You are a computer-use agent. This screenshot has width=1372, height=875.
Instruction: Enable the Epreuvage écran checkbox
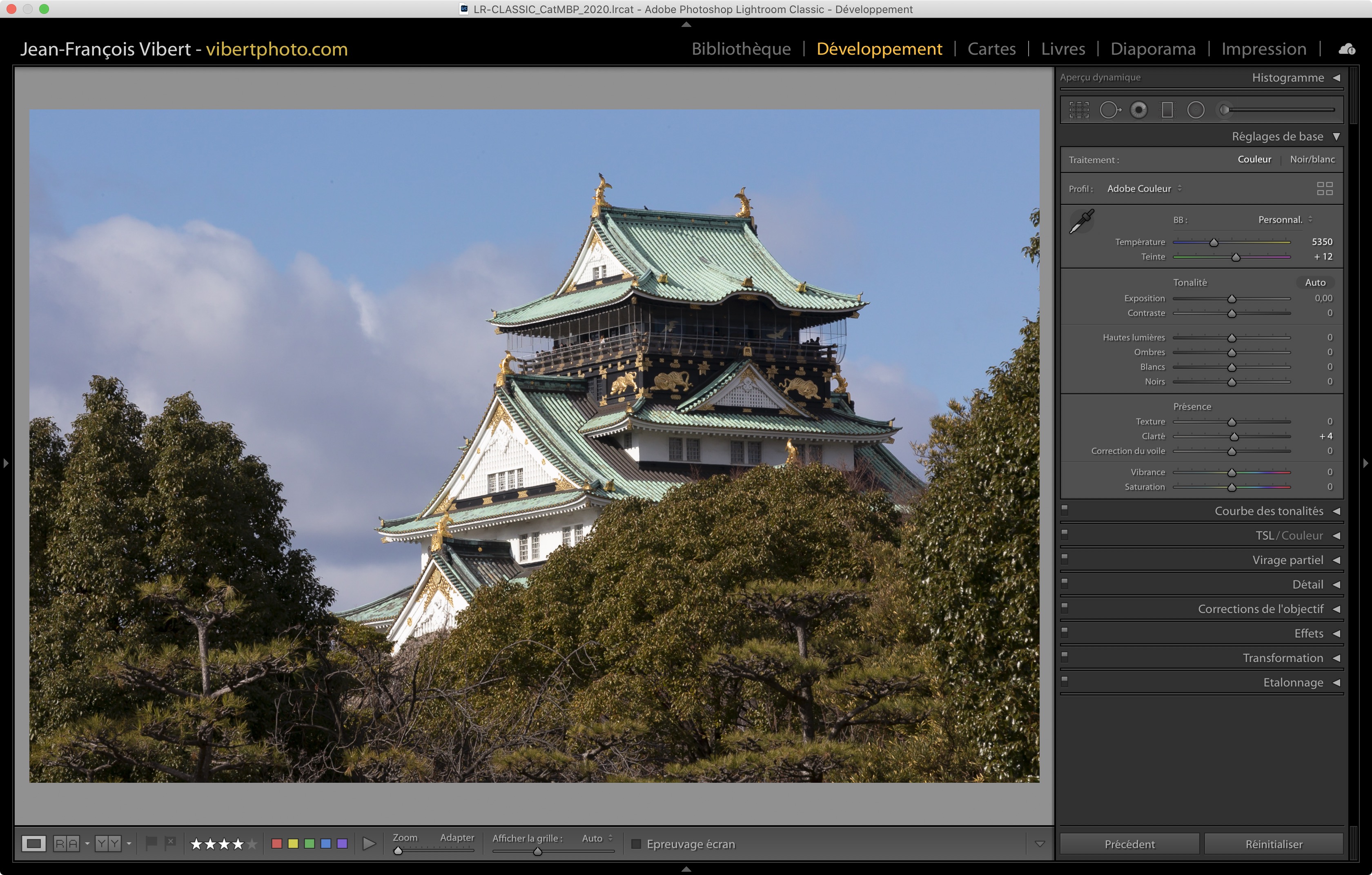point(637,844)
